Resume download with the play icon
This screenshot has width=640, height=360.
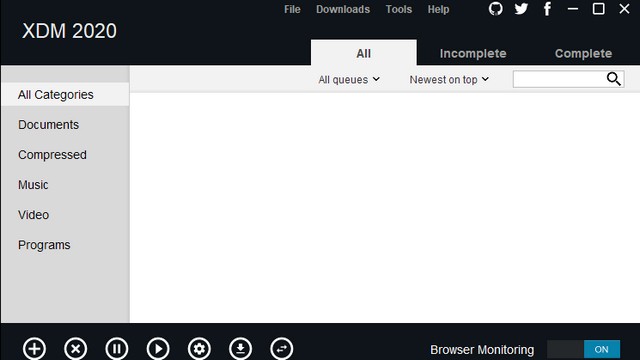tap(158, 349)
